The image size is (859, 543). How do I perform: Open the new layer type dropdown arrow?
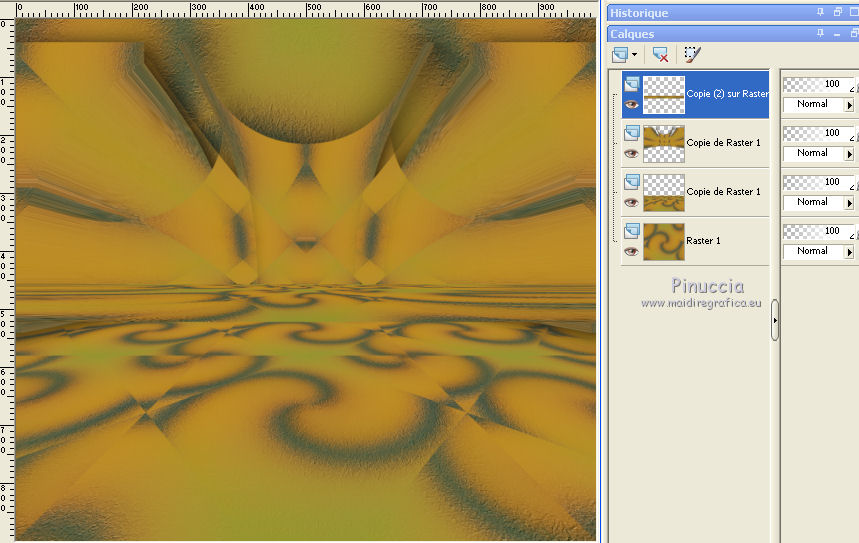(634, 55)
